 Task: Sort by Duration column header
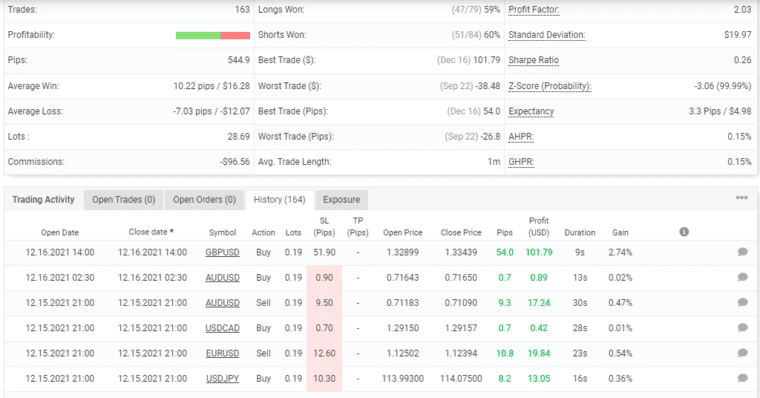coord(580,232)
